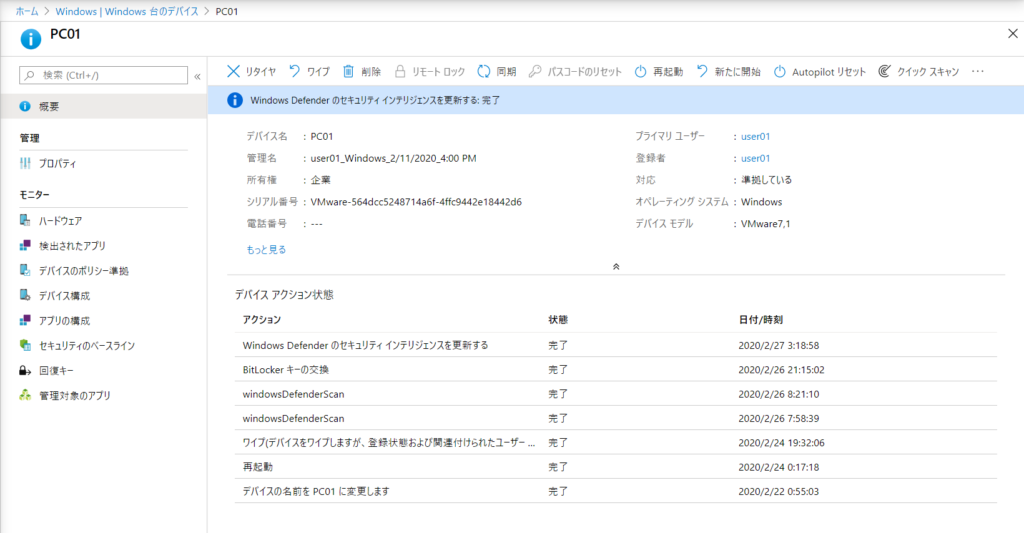Click the 削除 trash can icon
This screenshot has height=533, width=1024.
point(349,71)
